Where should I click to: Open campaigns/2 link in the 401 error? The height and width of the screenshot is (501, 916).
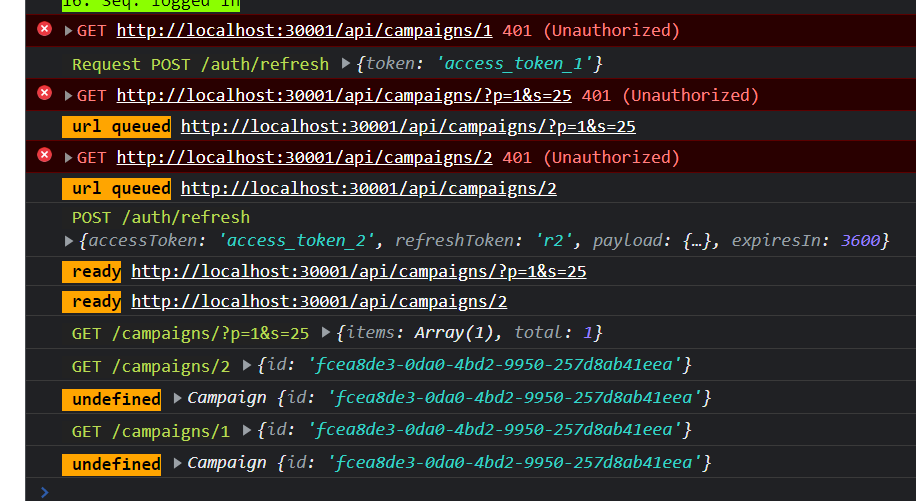[304, 158]
